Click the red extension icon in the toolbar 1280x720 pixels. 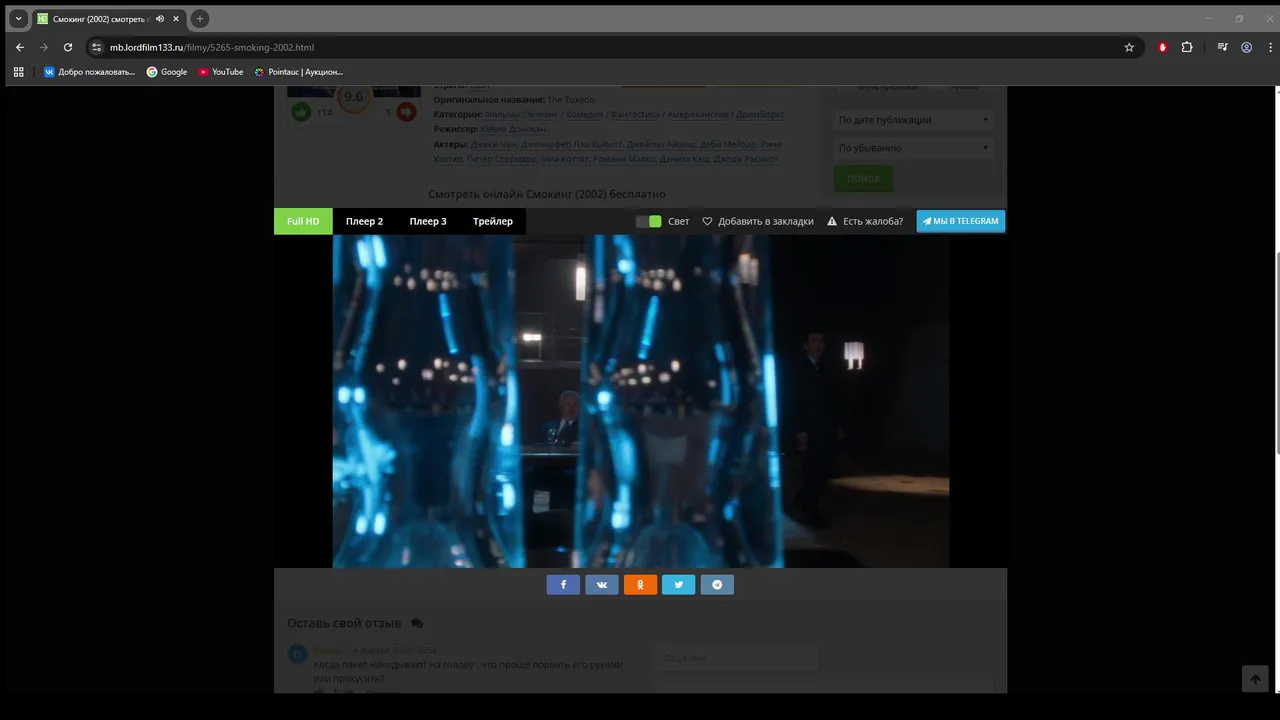tap(1162, 47)
